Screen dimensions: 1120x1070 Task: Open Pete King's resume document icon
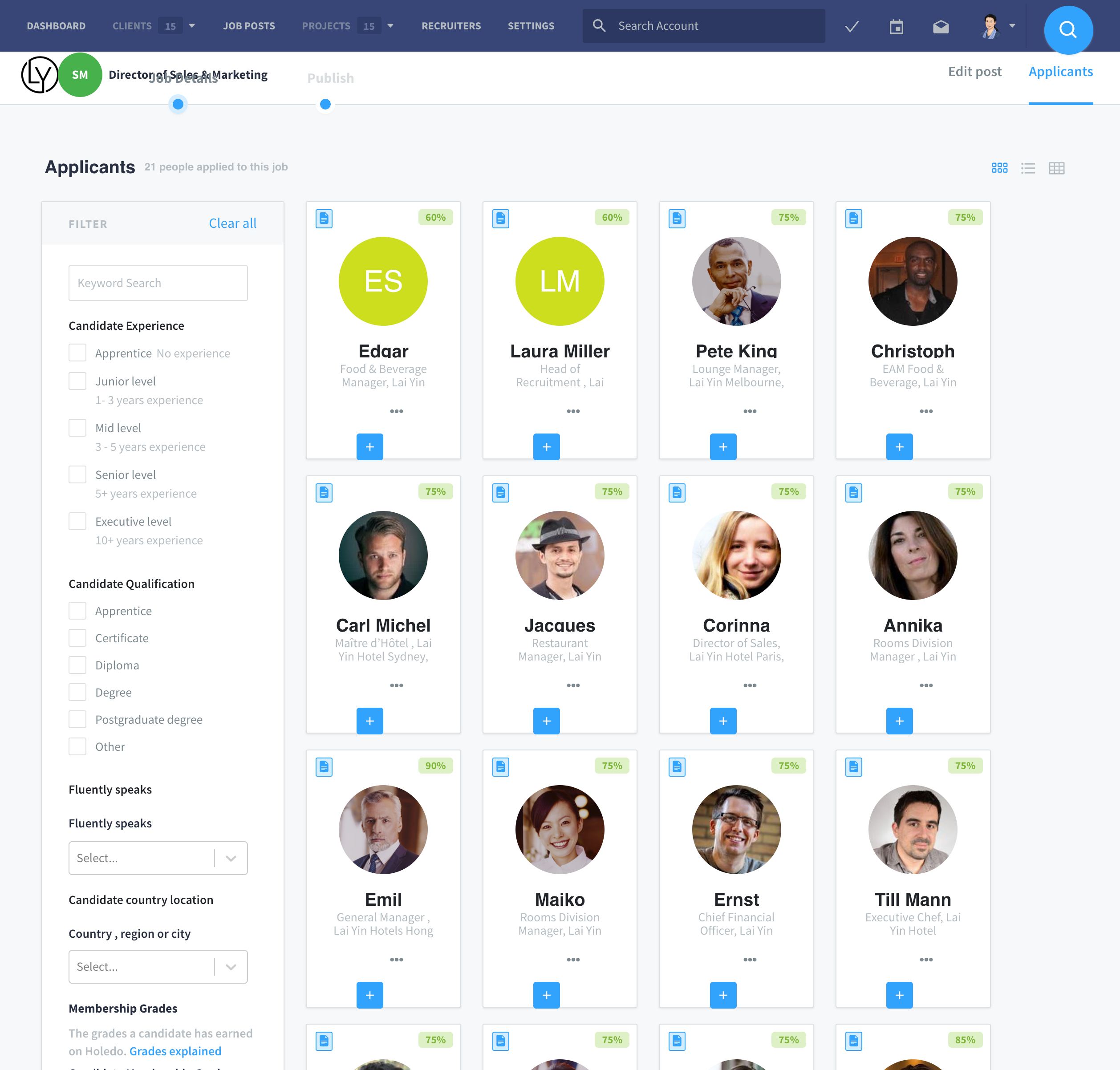point(677,219)
